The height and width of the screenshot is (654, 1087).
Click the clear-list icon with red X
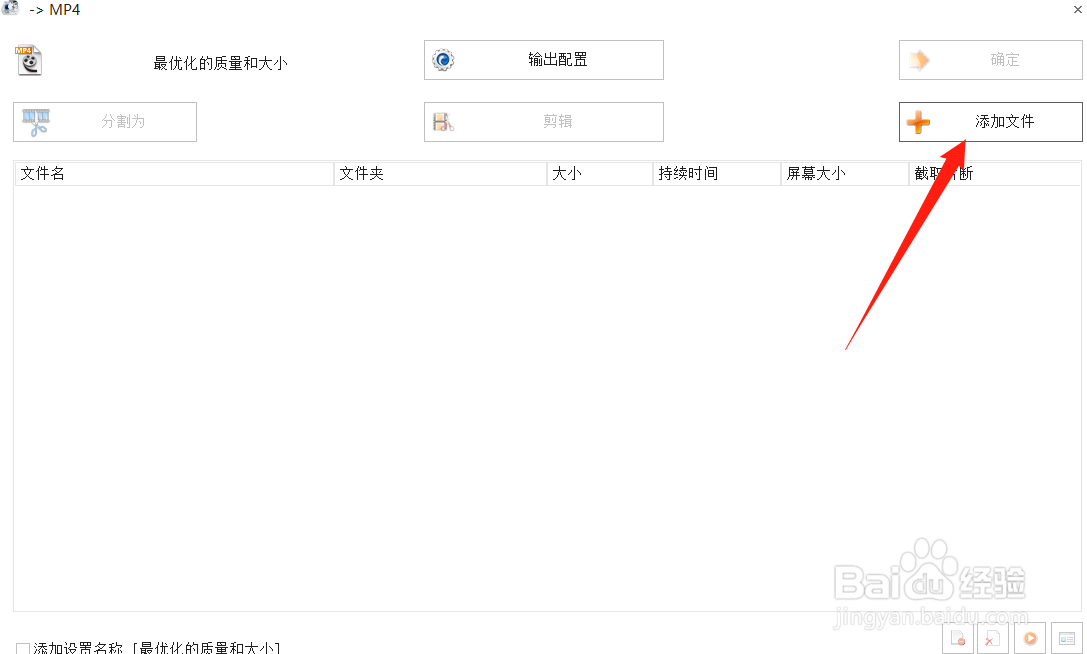[993, 638]
